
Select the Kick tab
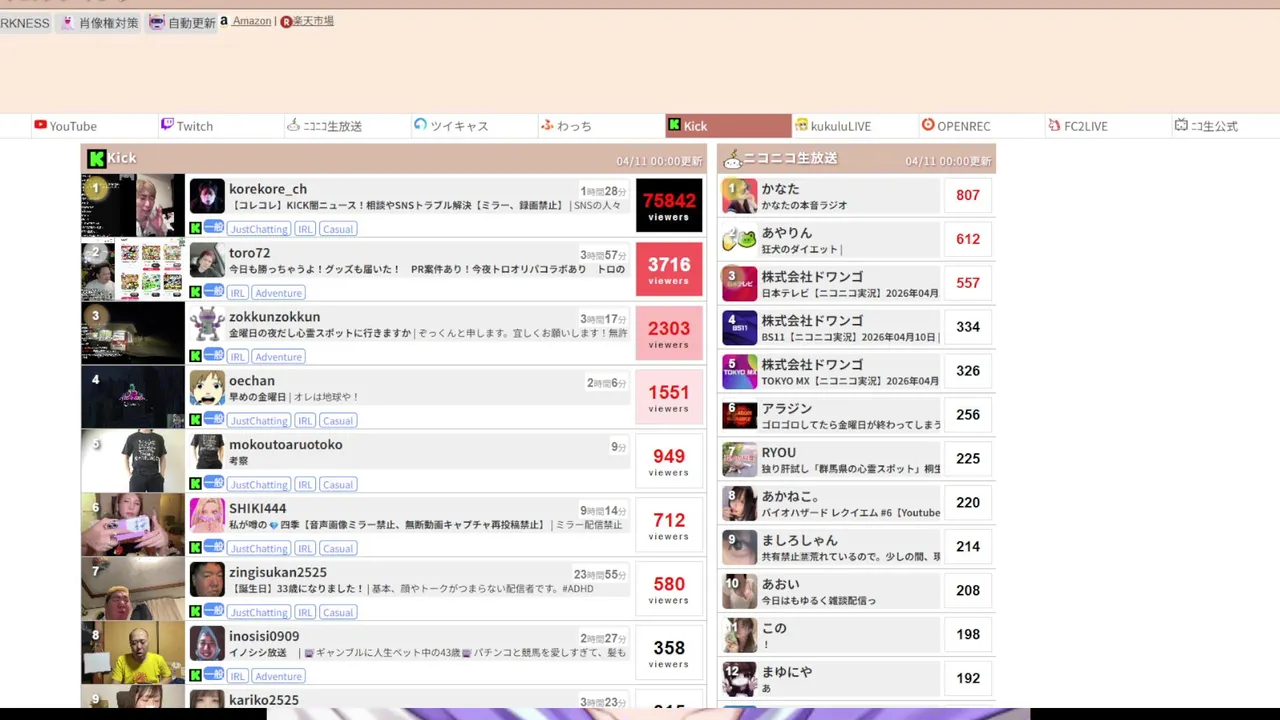(728, 126)
